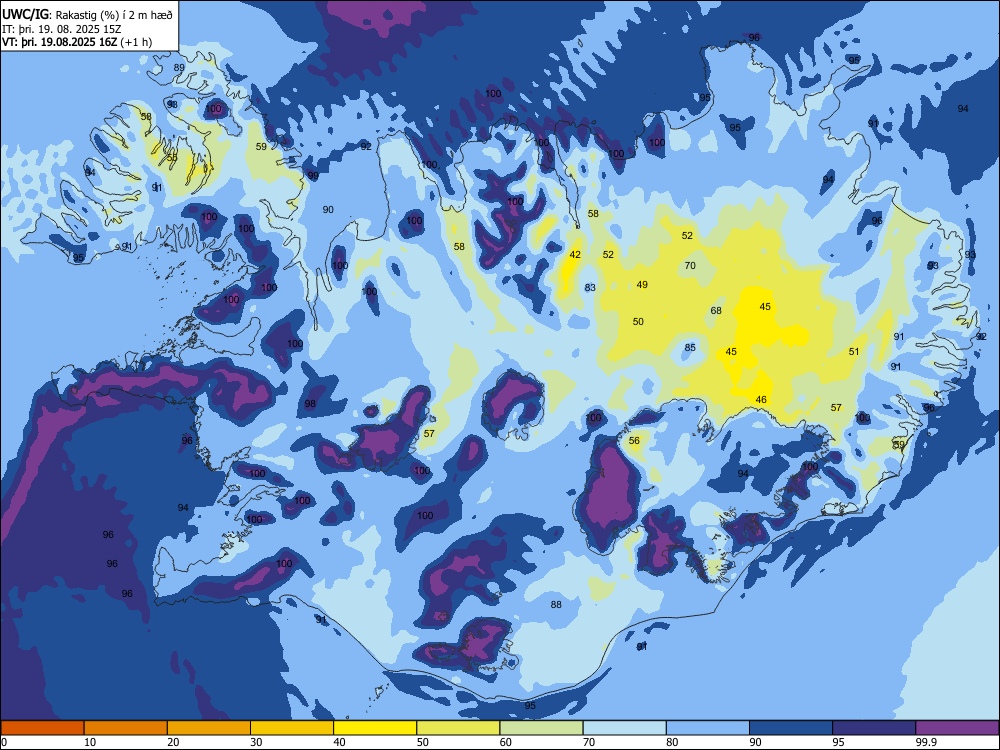This screenshot has width=1000, height=750.
Task: Click the map value "50" in the yellow area
Action: 638,321
